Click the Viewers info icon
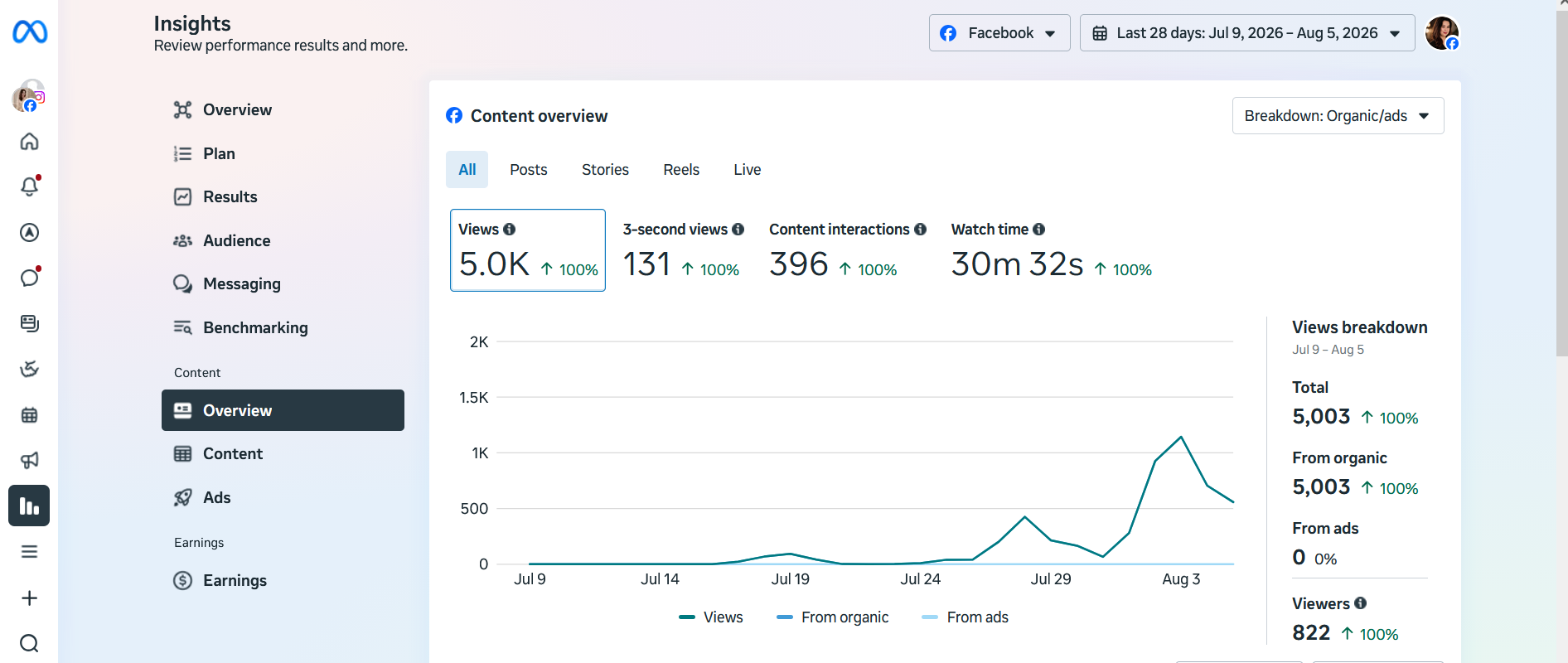Viewport: 1568px width, 663px height. (x=1361, y=603)
